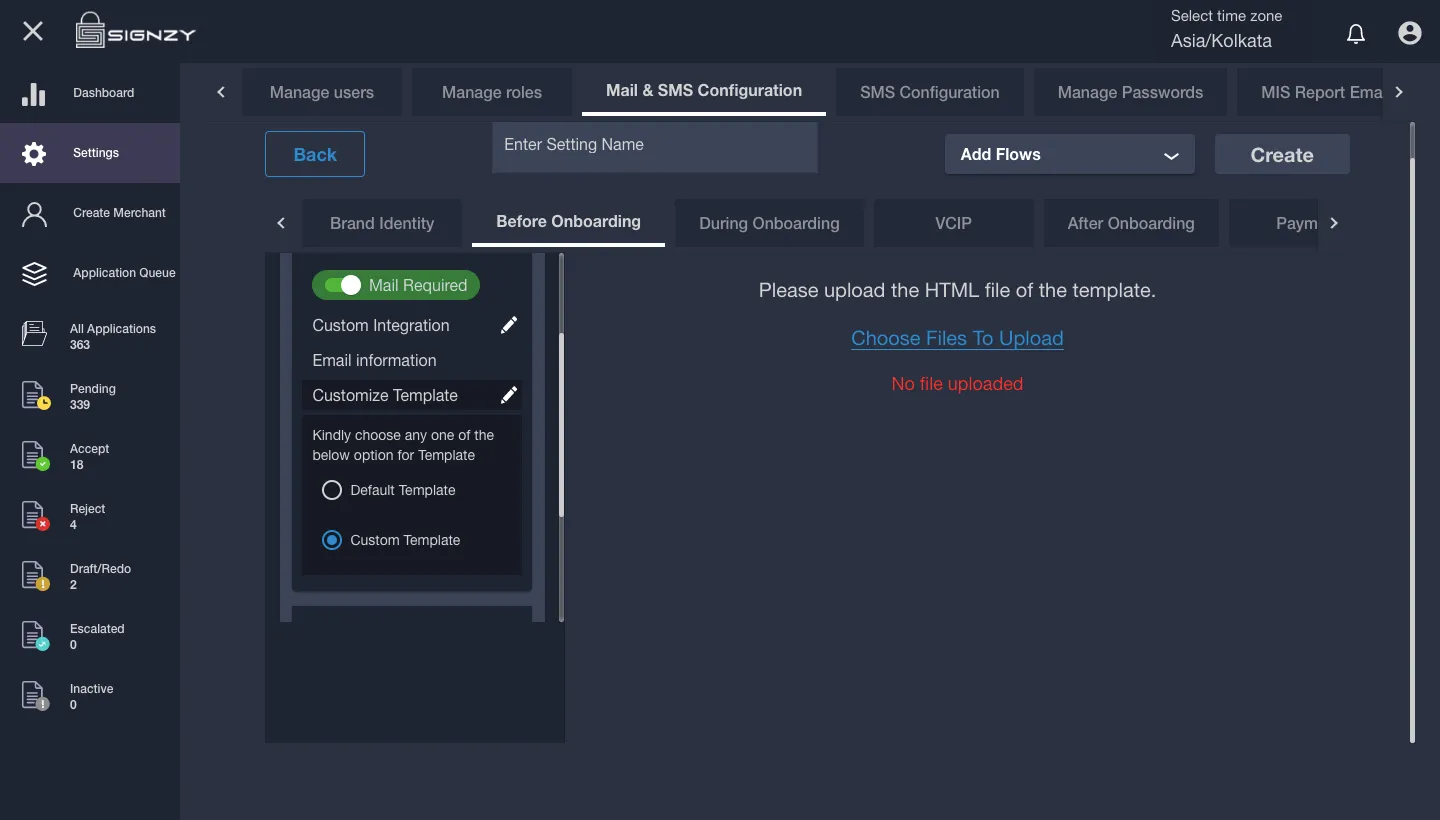Open the Brand Identity tab
Screen dimensions: 1440x820
tap(382, 223)
